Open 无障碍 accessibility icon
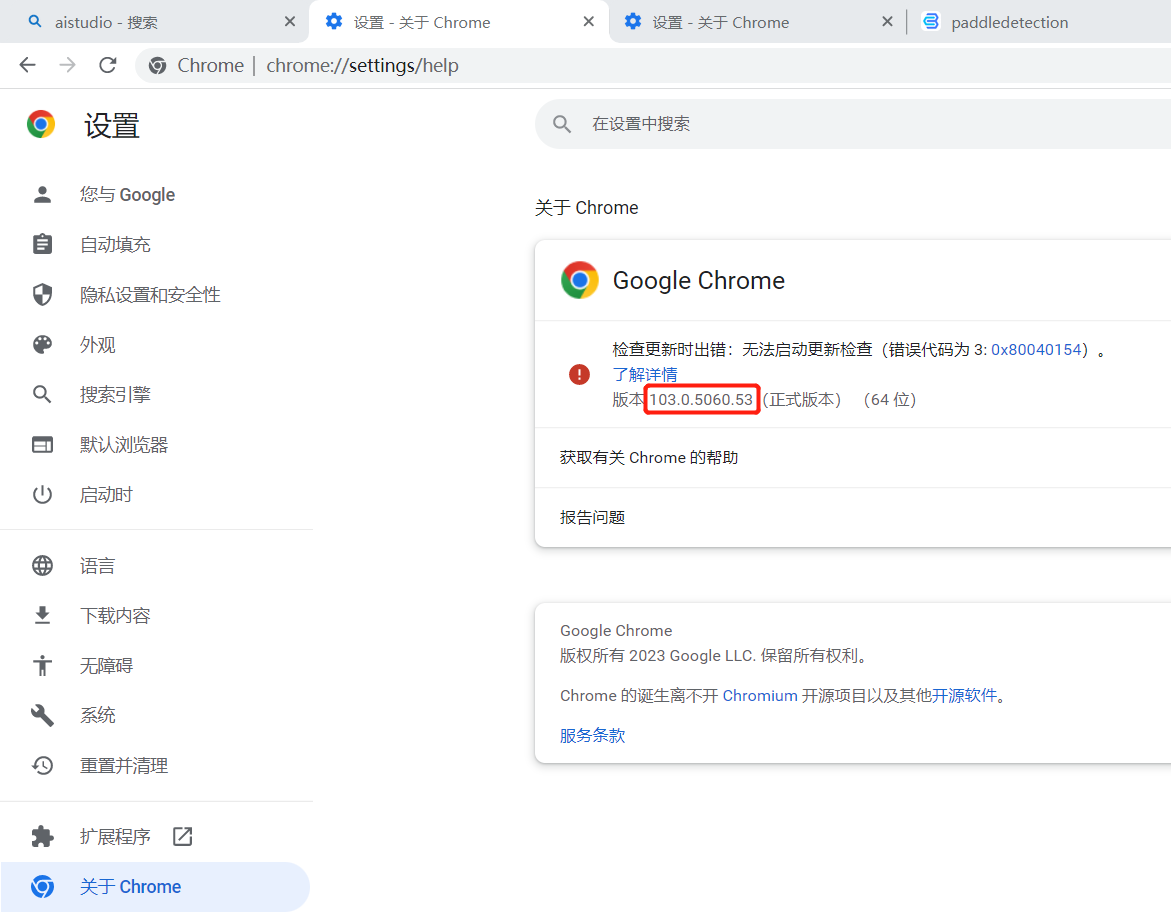1171x923 pixels. point(42,665)
